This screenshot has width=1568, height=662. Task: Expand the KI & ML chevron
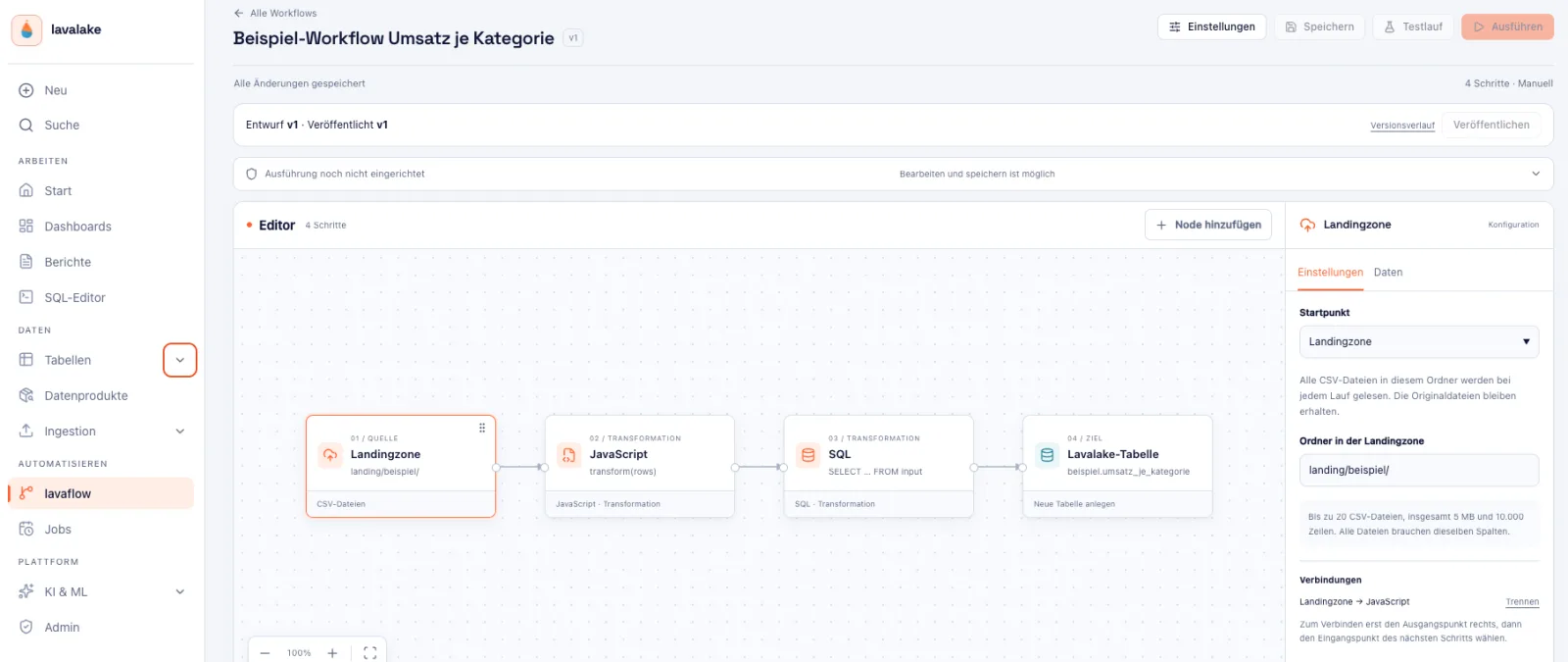[180, 592]
